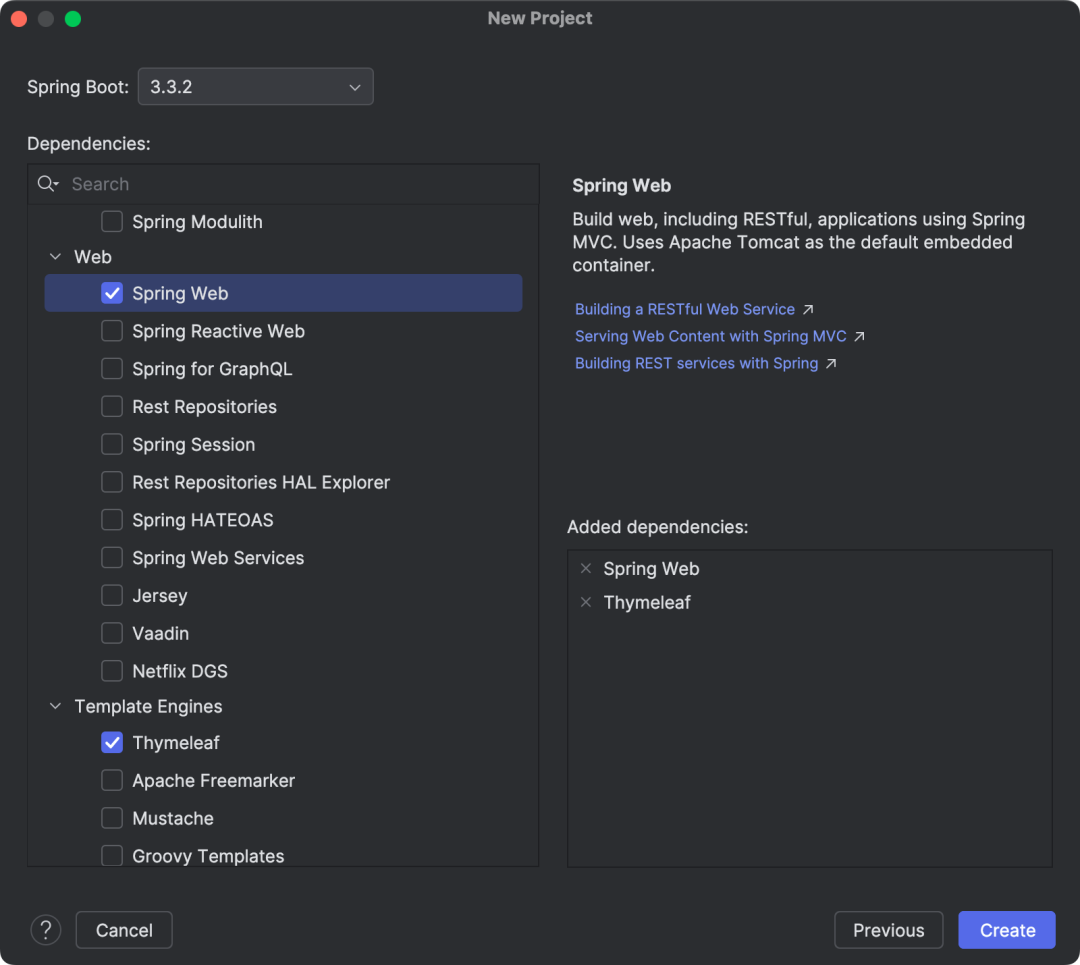
Task: Check the Apache Freemarker box
Action: 112,780
